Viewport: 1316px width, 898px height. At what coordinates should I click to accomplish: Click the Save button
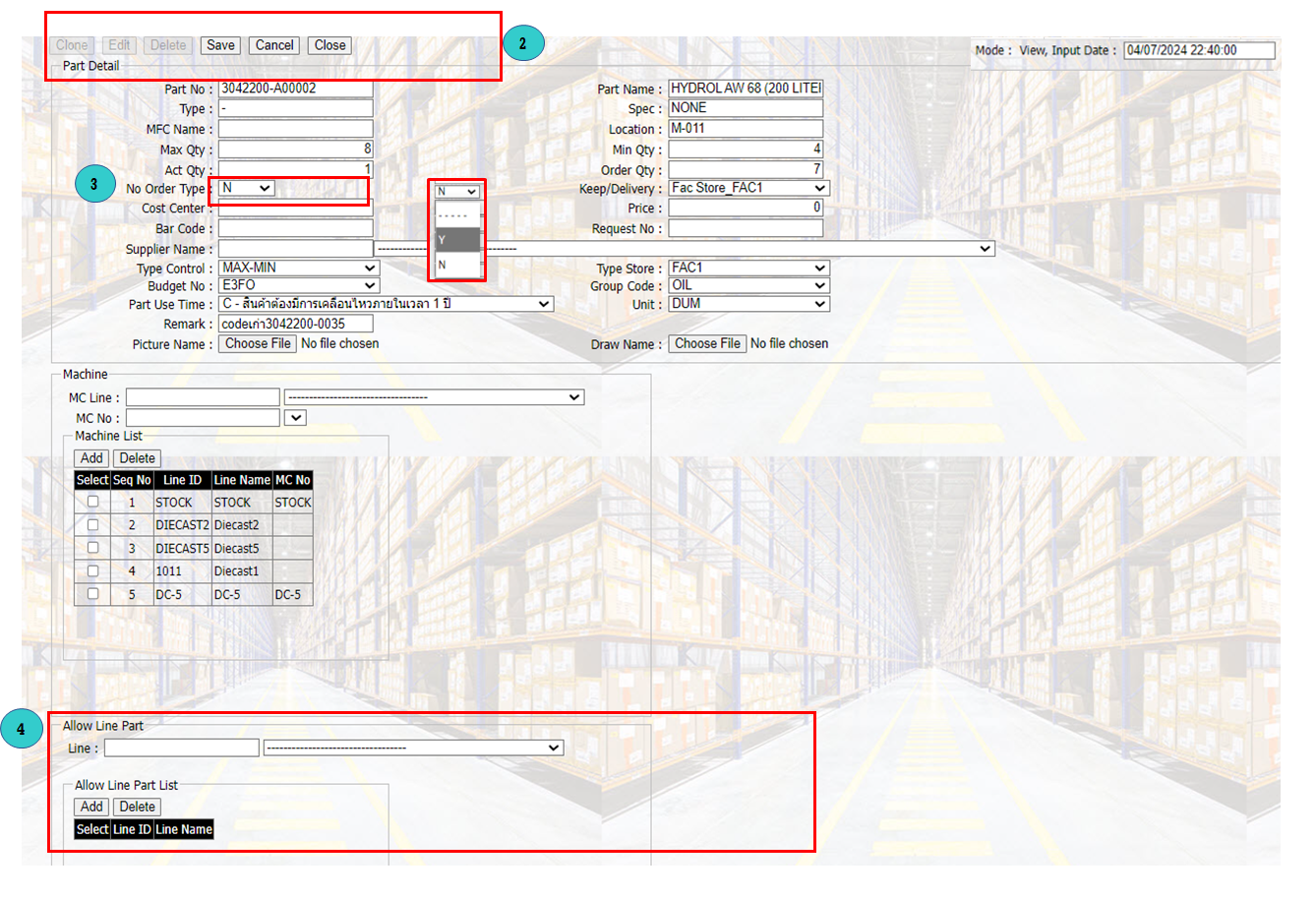click(x=220, y=45)
